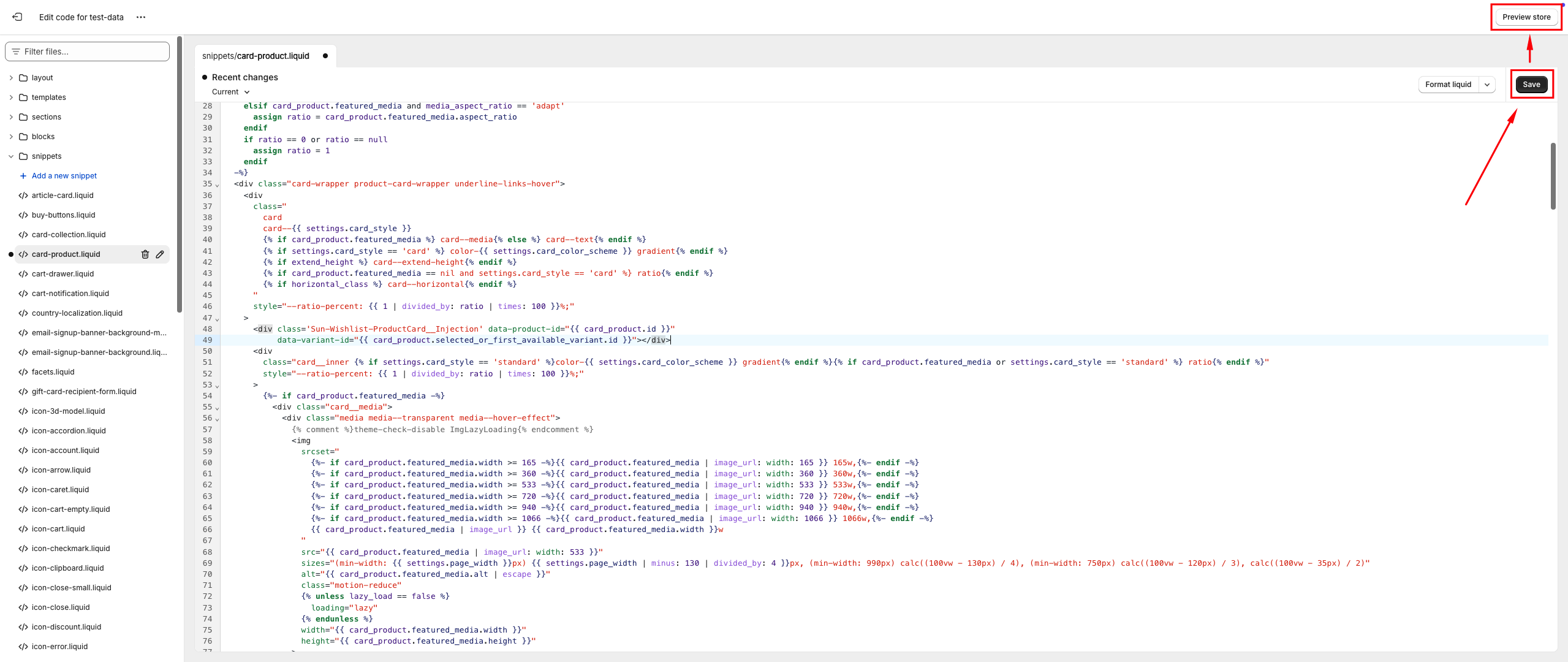Fold code block at line 35
Screen dimensions: 1568x662
[217, 185]
